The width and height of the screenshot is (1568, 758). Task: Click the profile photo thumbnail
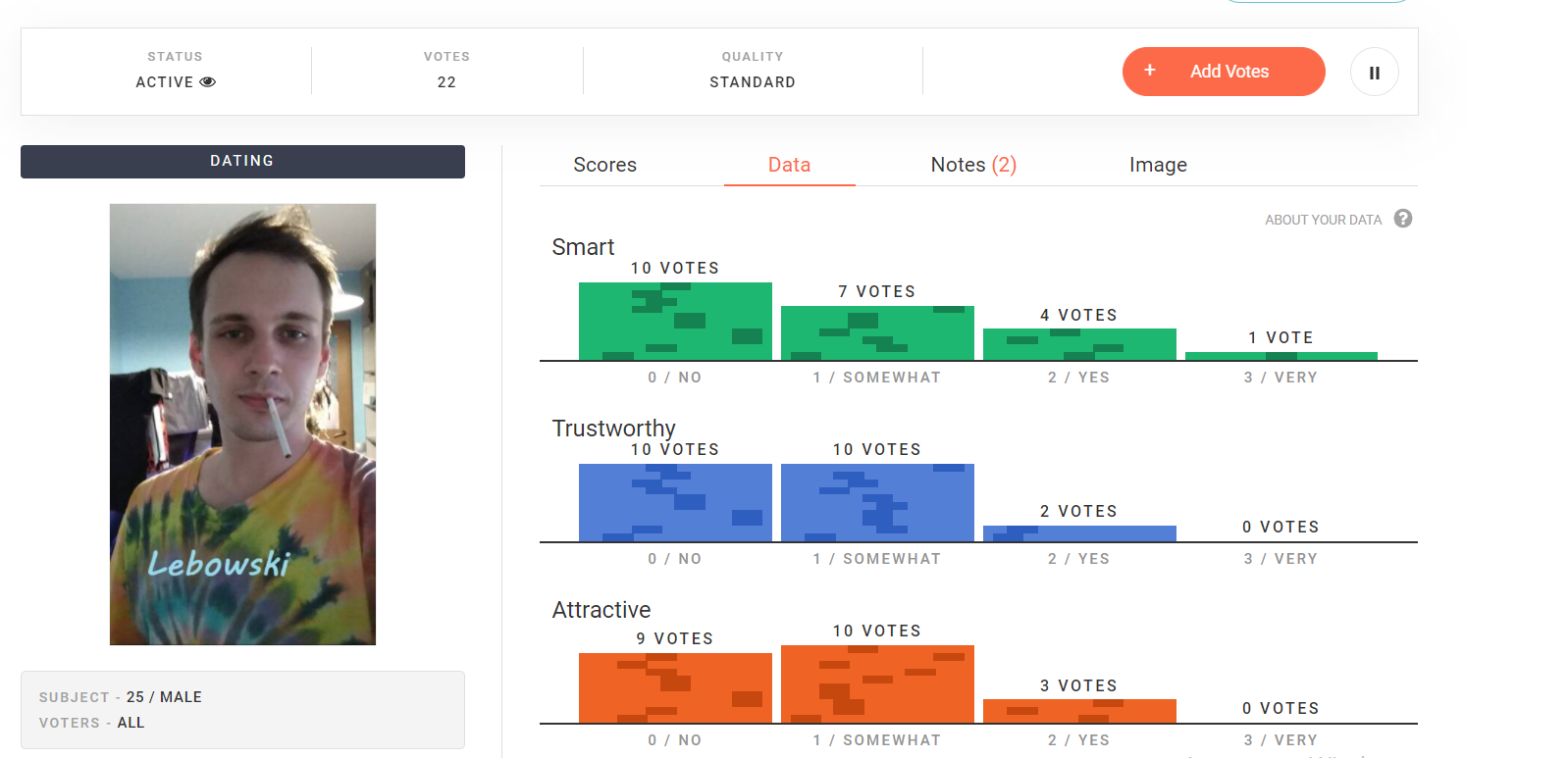click(x=242, y=424)
